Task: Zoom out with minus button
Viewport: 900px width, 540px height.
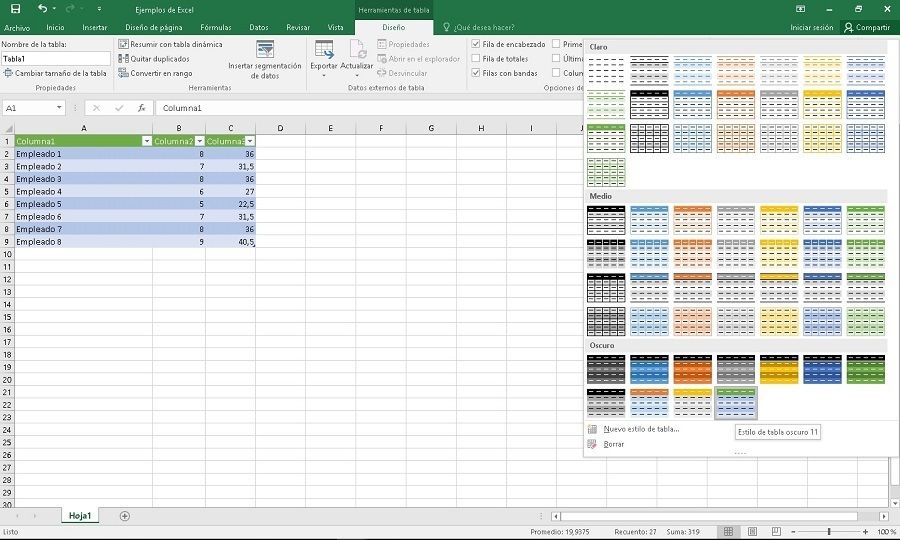Action: pyautogui.click(x=793, y=532)
